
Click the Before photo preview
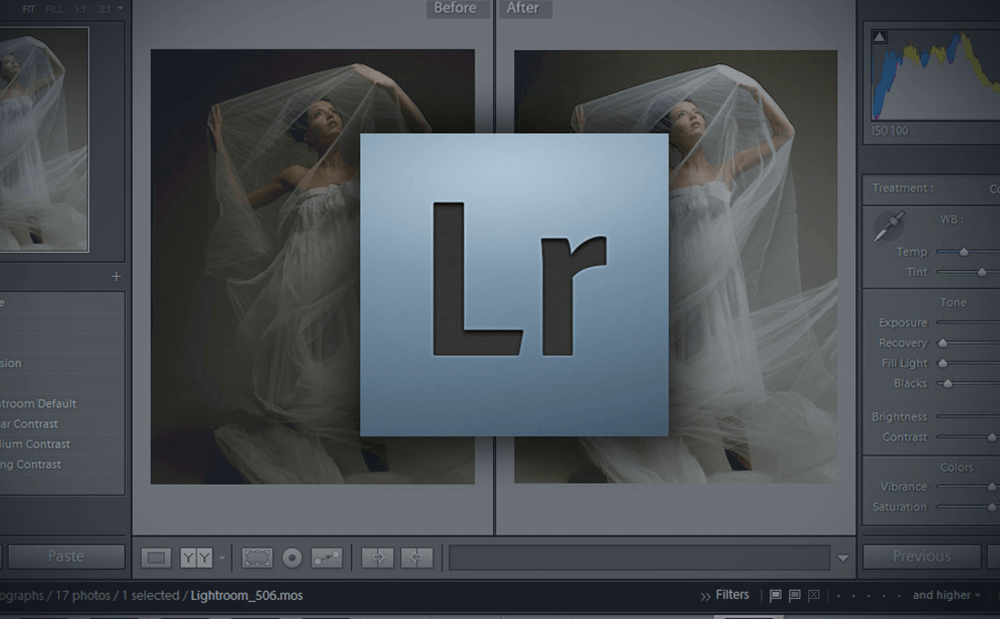[x=312, y=266]
